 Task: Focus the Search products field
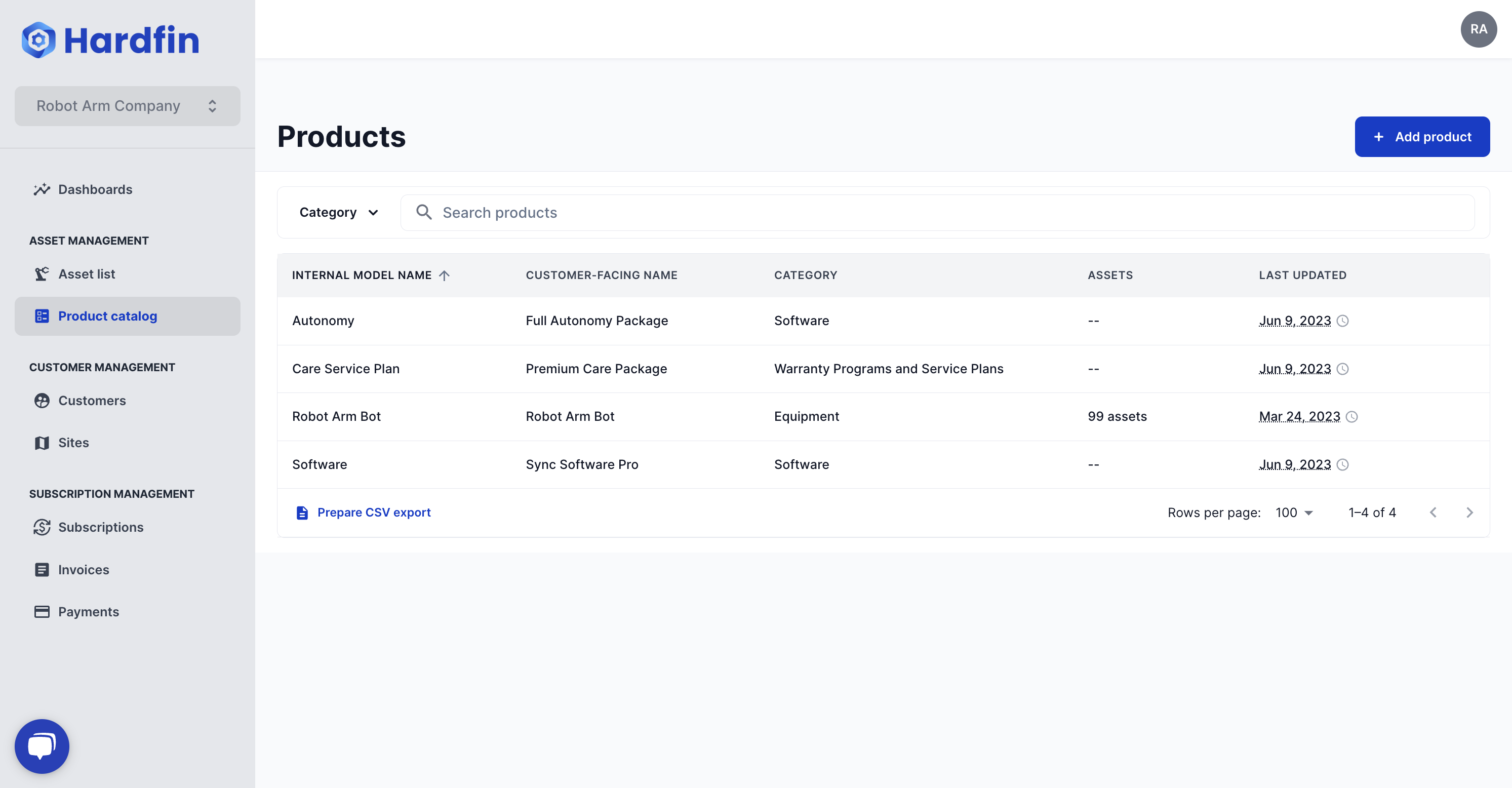(x=937, y=213)
